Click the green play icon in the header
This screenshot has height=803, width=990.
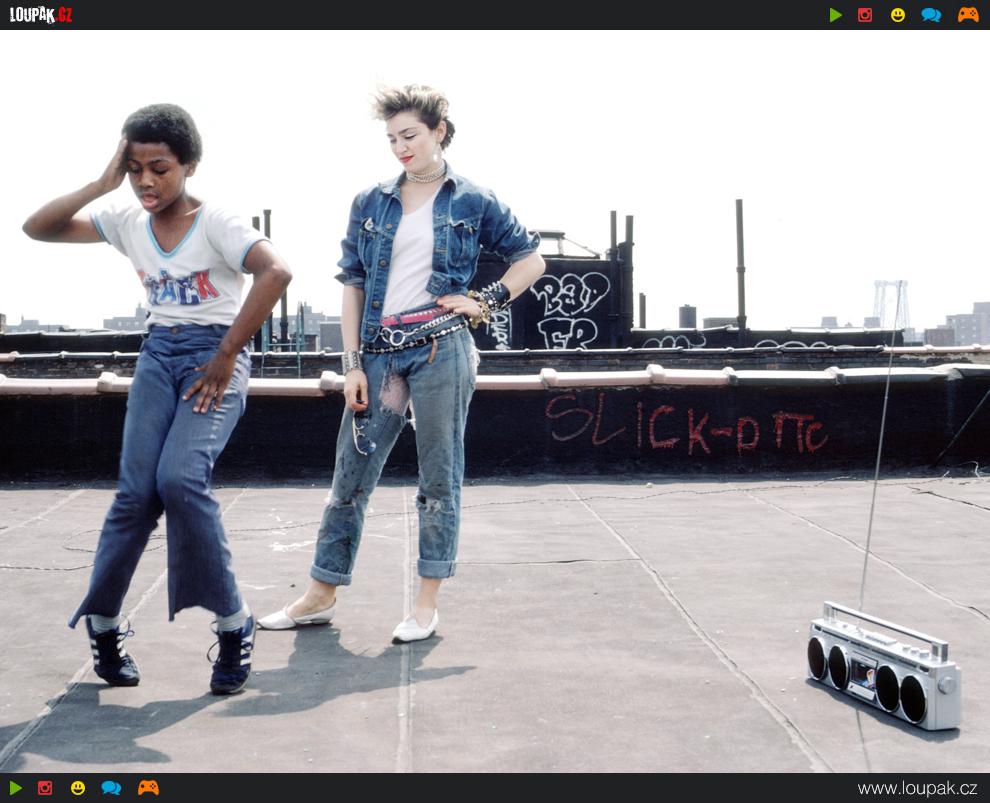coord(835,15)
